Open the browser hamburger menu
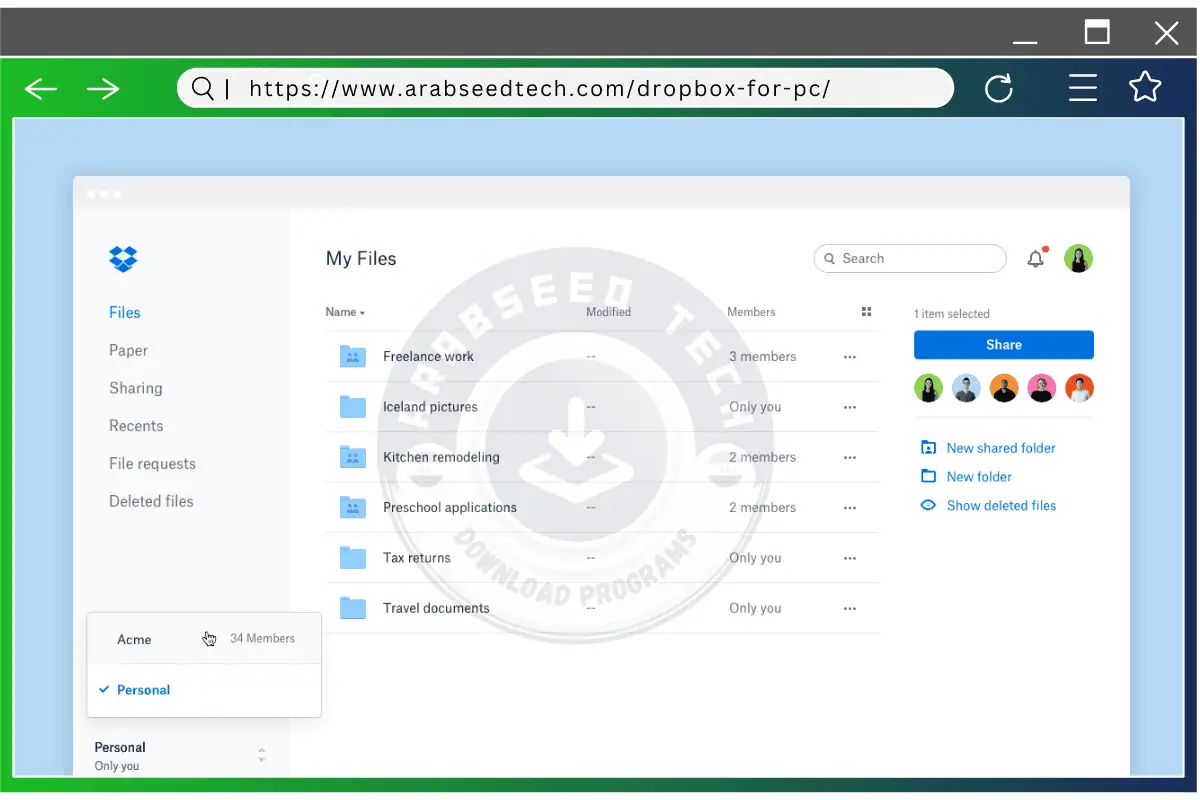1200x800 pixels. [1083, 88]
